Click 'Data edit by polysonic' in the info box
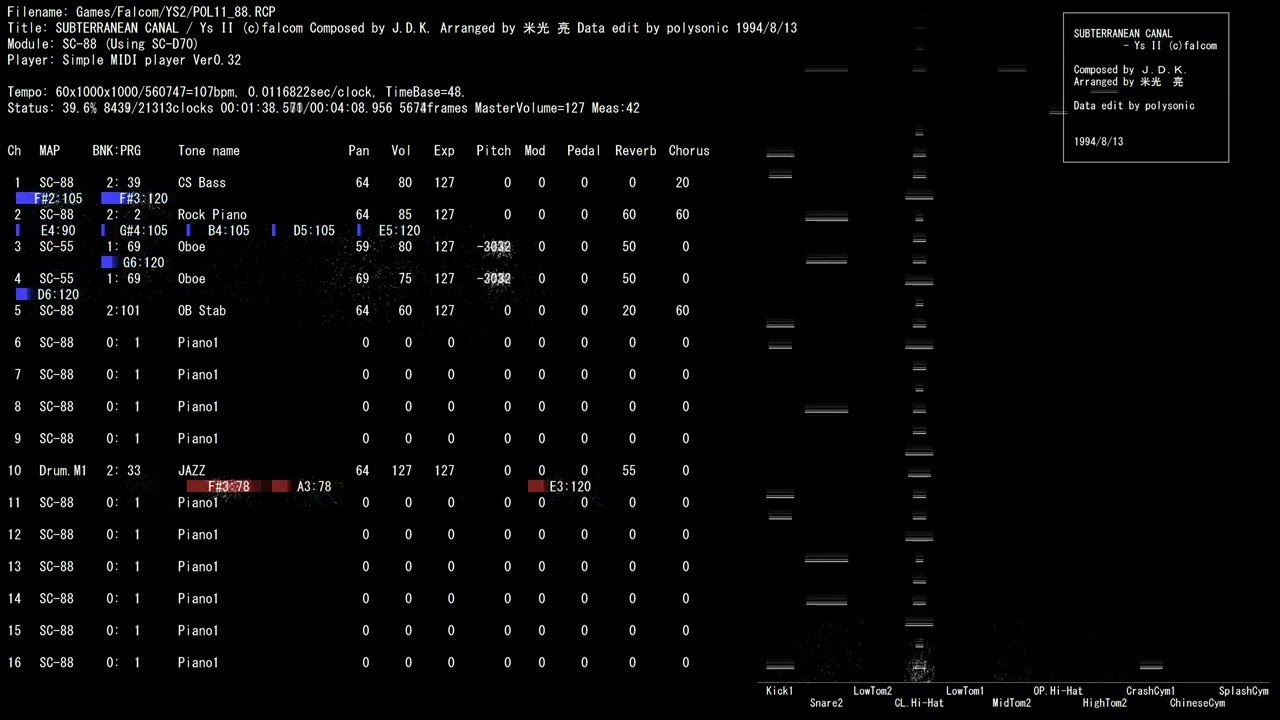This screenshot has width=1280, height=720. point(1134,106)
